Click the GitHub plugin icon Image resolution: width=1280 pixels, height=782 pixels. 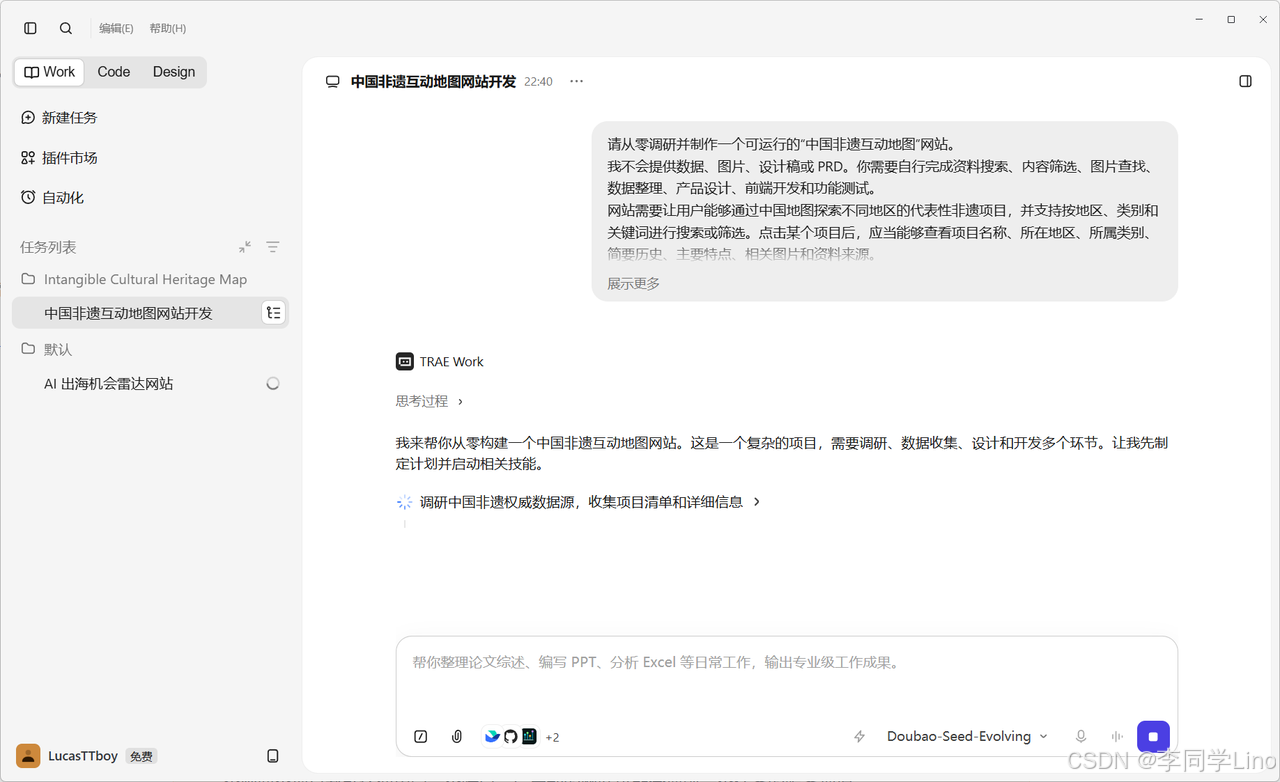510,737
